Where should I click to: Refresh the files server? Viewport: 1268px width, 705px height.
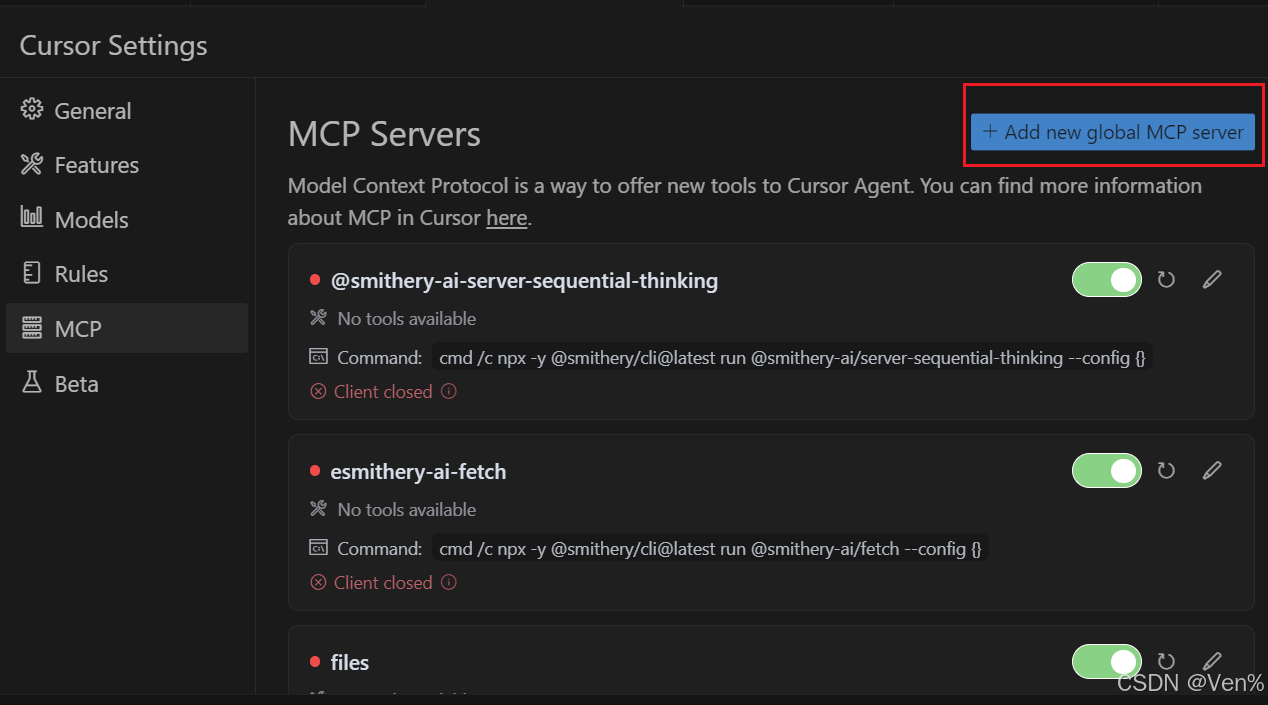[1166, 661]
